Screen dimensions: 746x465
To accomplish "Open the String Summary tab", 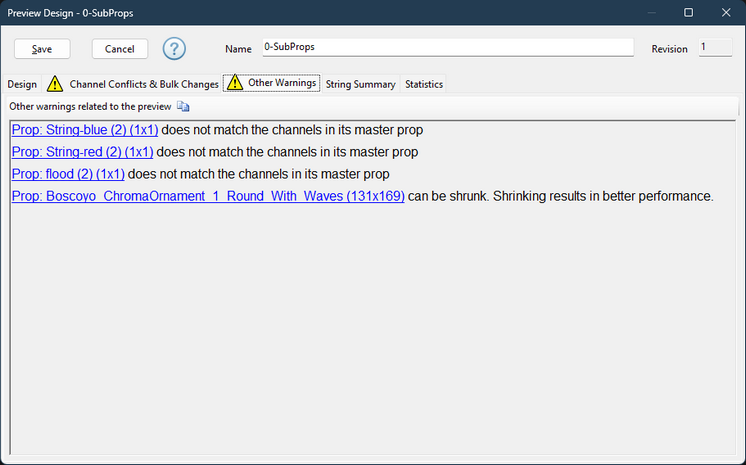I will (x=361, y=84).
